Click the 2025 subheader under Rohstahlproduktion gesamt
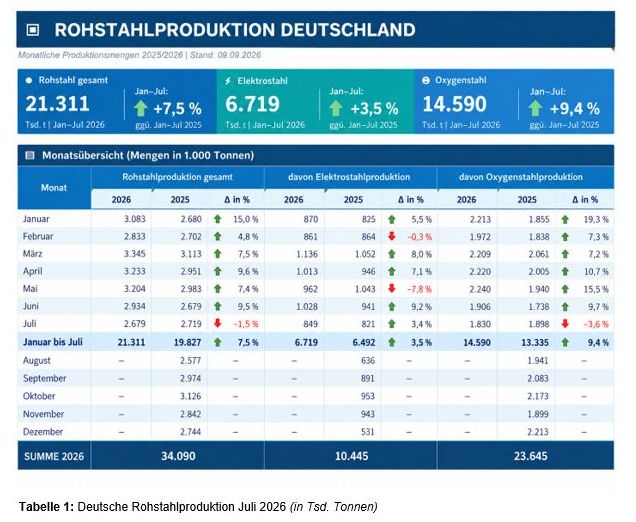 pyautogui.click(x=180, y=200)
